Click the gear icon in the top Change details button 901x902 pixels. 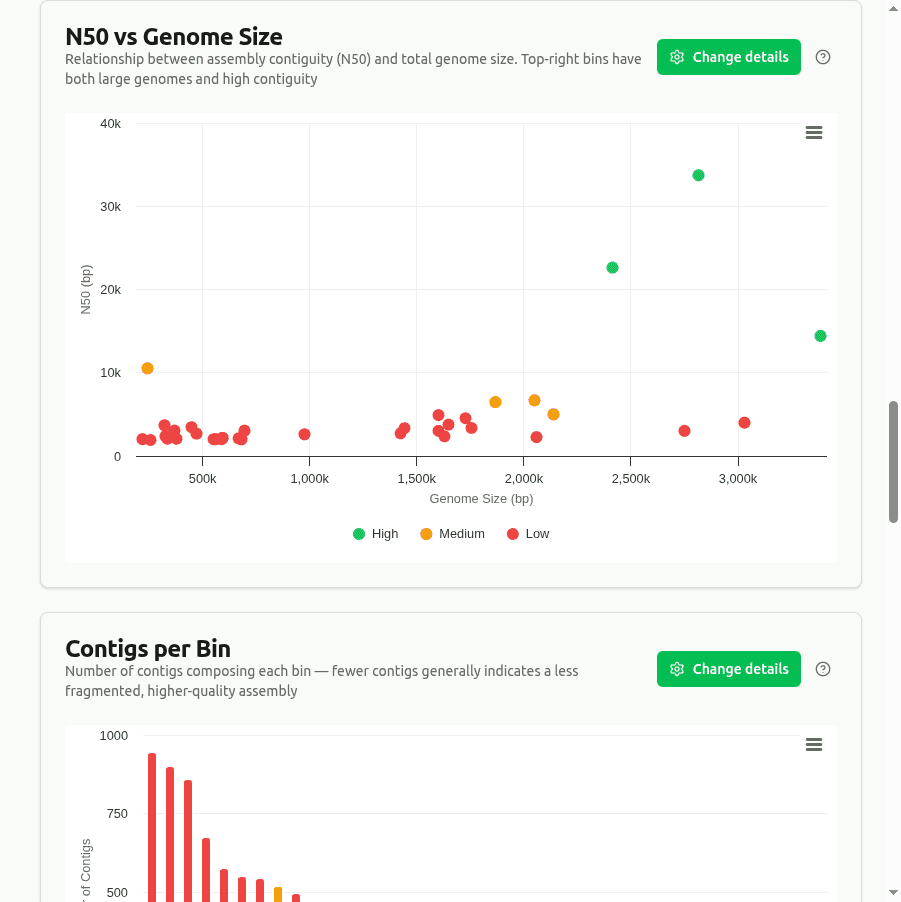(677, 57)
